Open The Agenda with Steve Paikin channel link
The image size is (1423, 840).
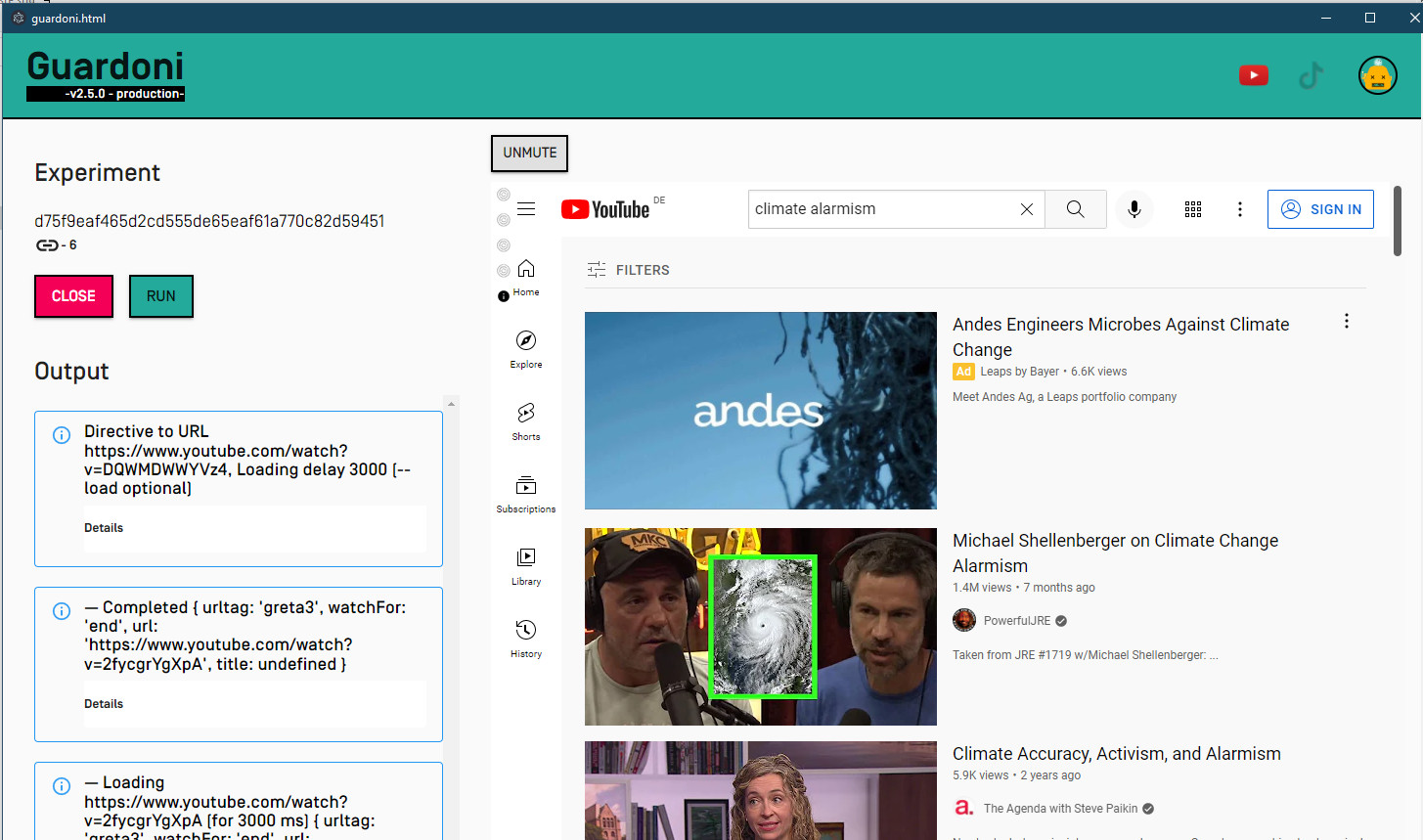coord(1061,809)
